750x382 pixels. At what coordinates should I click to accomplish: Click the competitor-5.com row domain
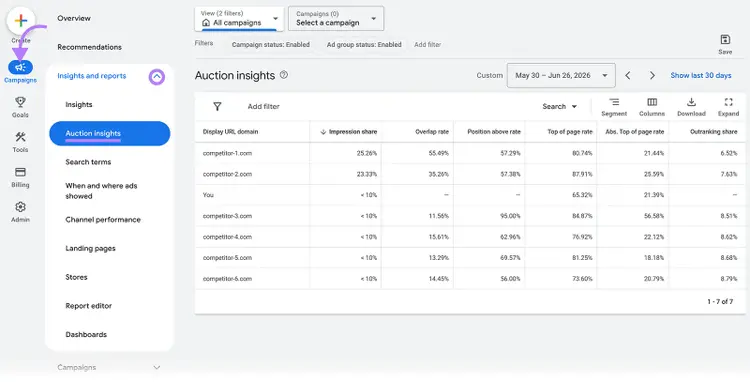227,258
